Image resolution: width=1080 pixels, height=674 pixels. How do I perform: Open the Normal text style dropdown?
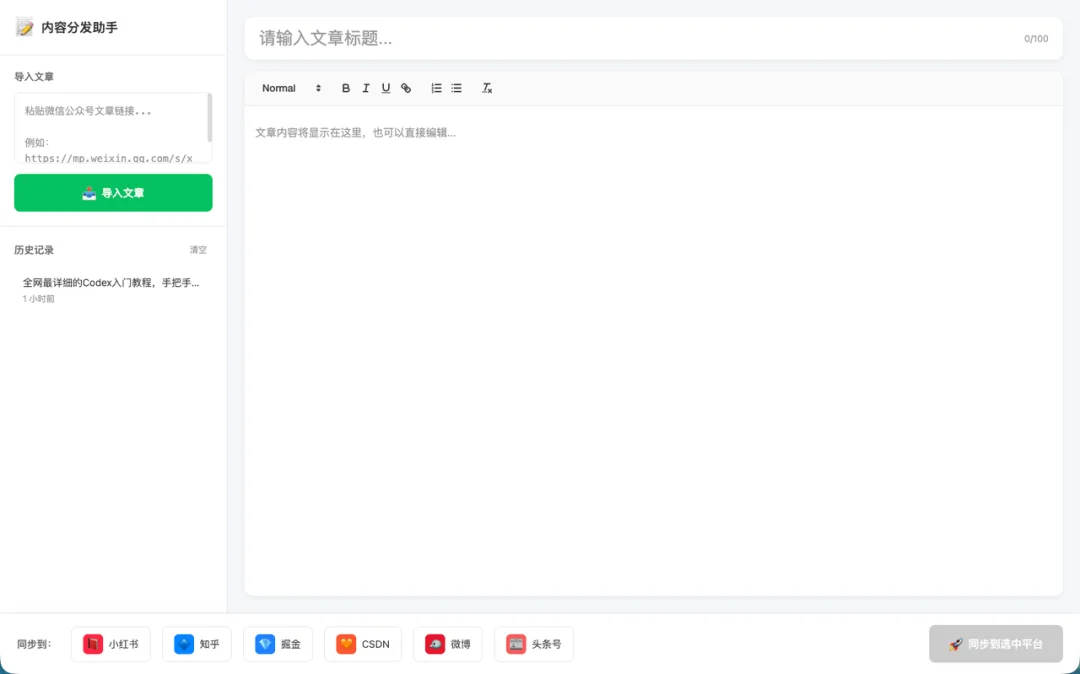pos(290,88)
